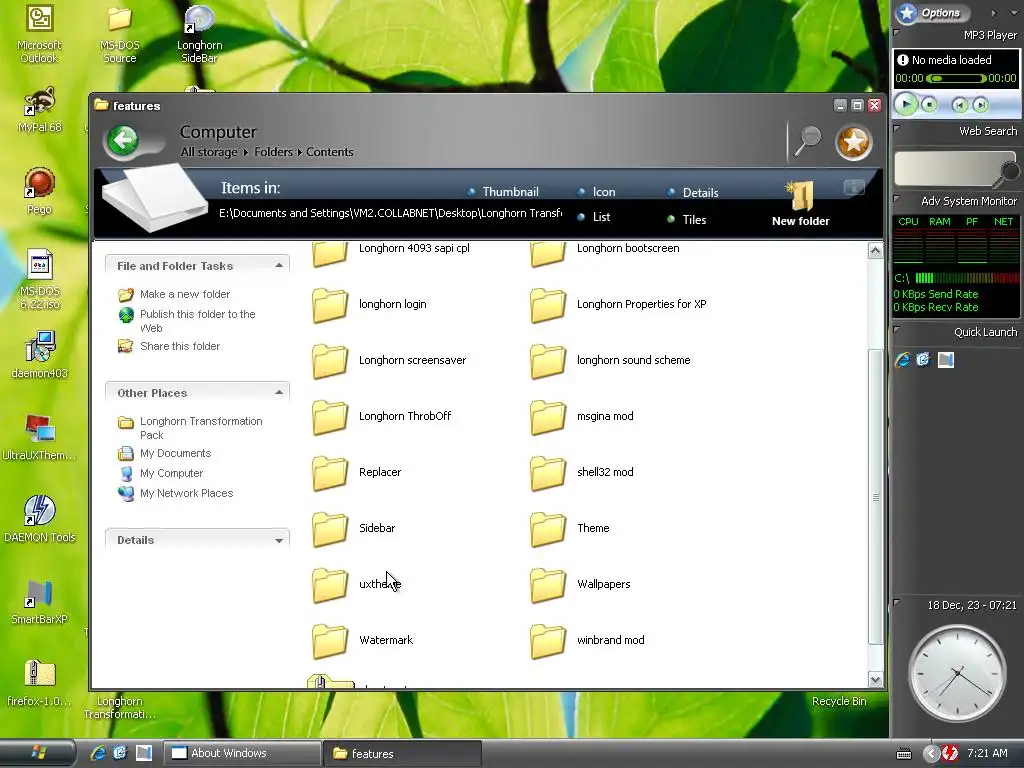Select the msgina mod folder

click(582, 417)
